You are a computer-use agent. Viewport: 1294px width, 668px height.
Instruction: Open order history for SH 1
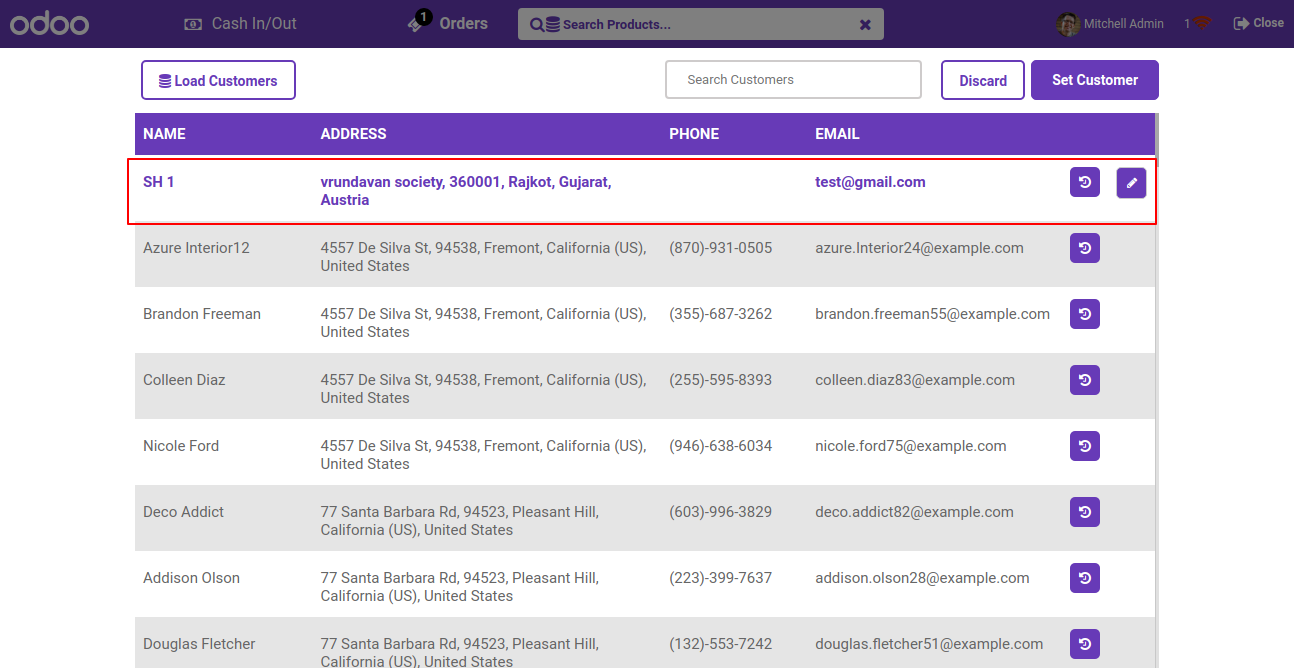point(1085,182)
